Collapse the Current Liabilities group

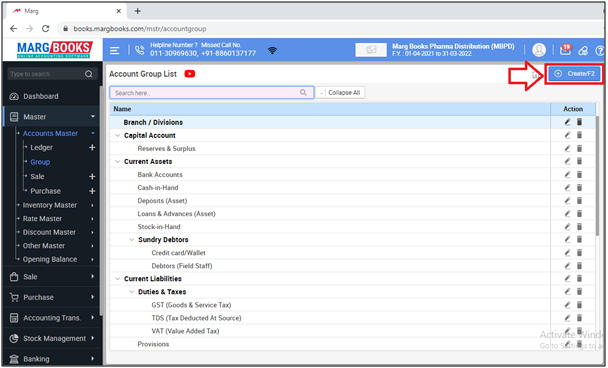118,279
